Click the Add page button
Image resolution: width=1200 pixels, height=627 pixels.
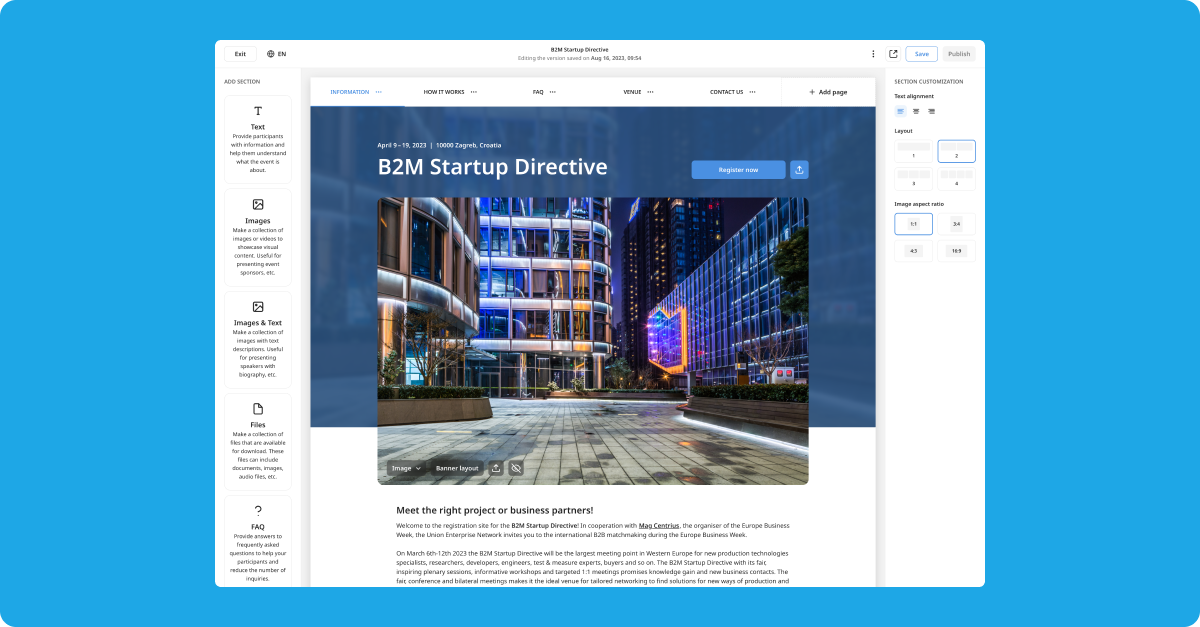coord(827,91)
